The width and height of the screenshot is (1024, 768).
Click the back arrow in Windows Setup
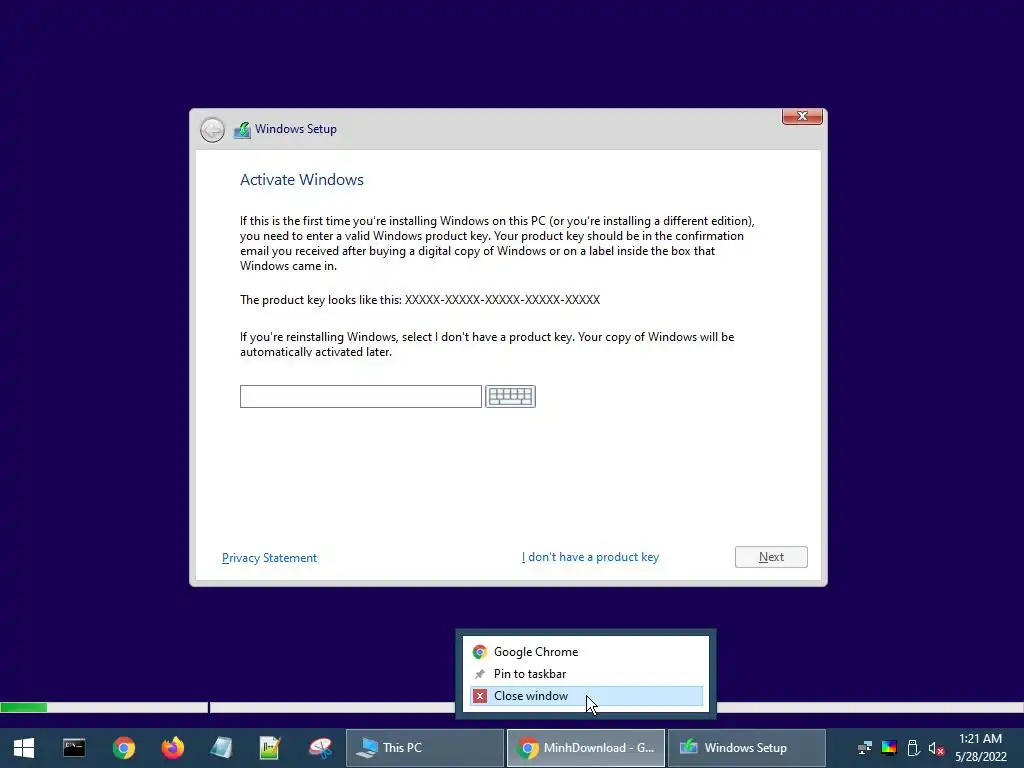pos(212,130)
